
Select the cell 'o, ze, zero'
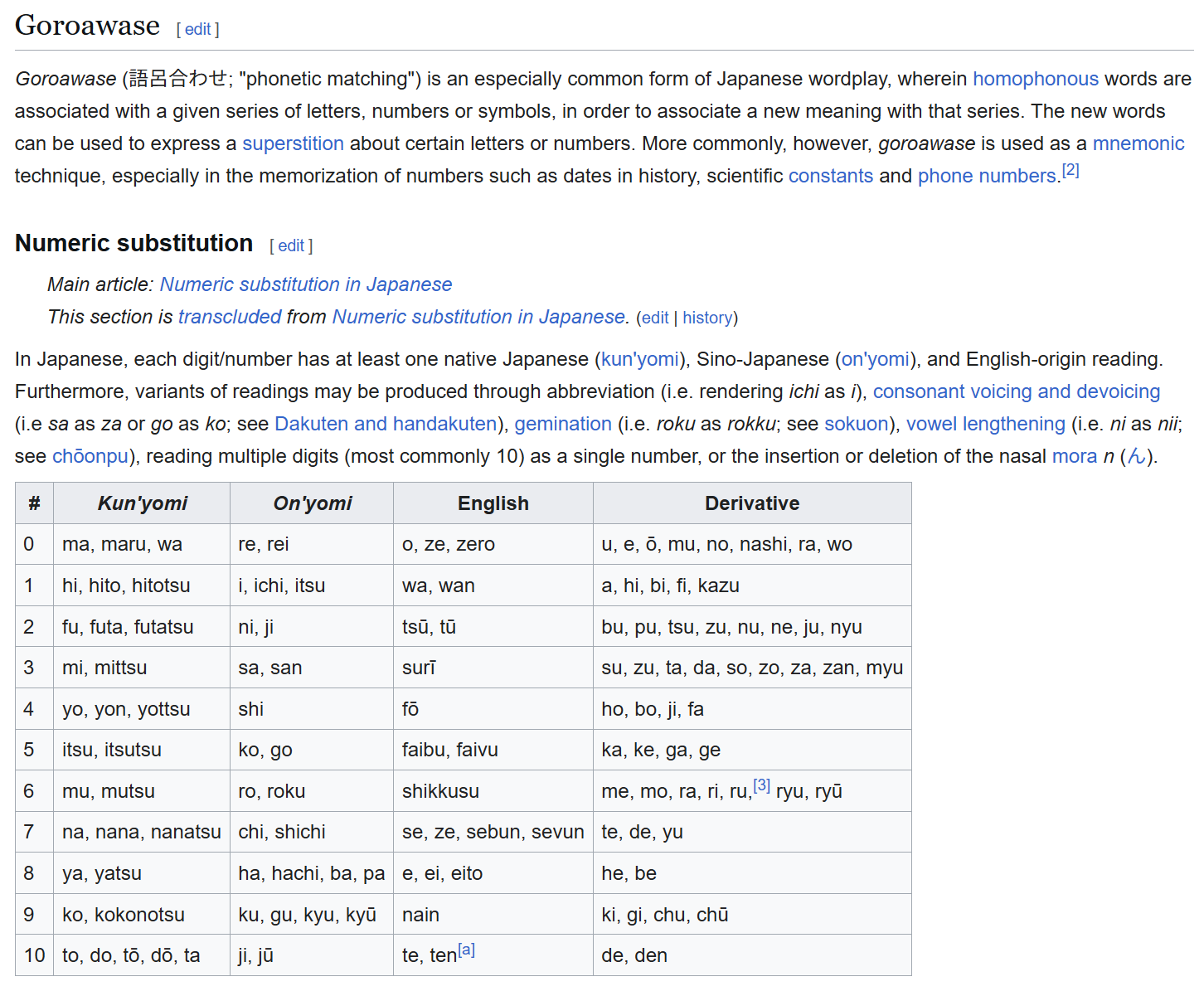pyautogui.click(x=493, y=544)
